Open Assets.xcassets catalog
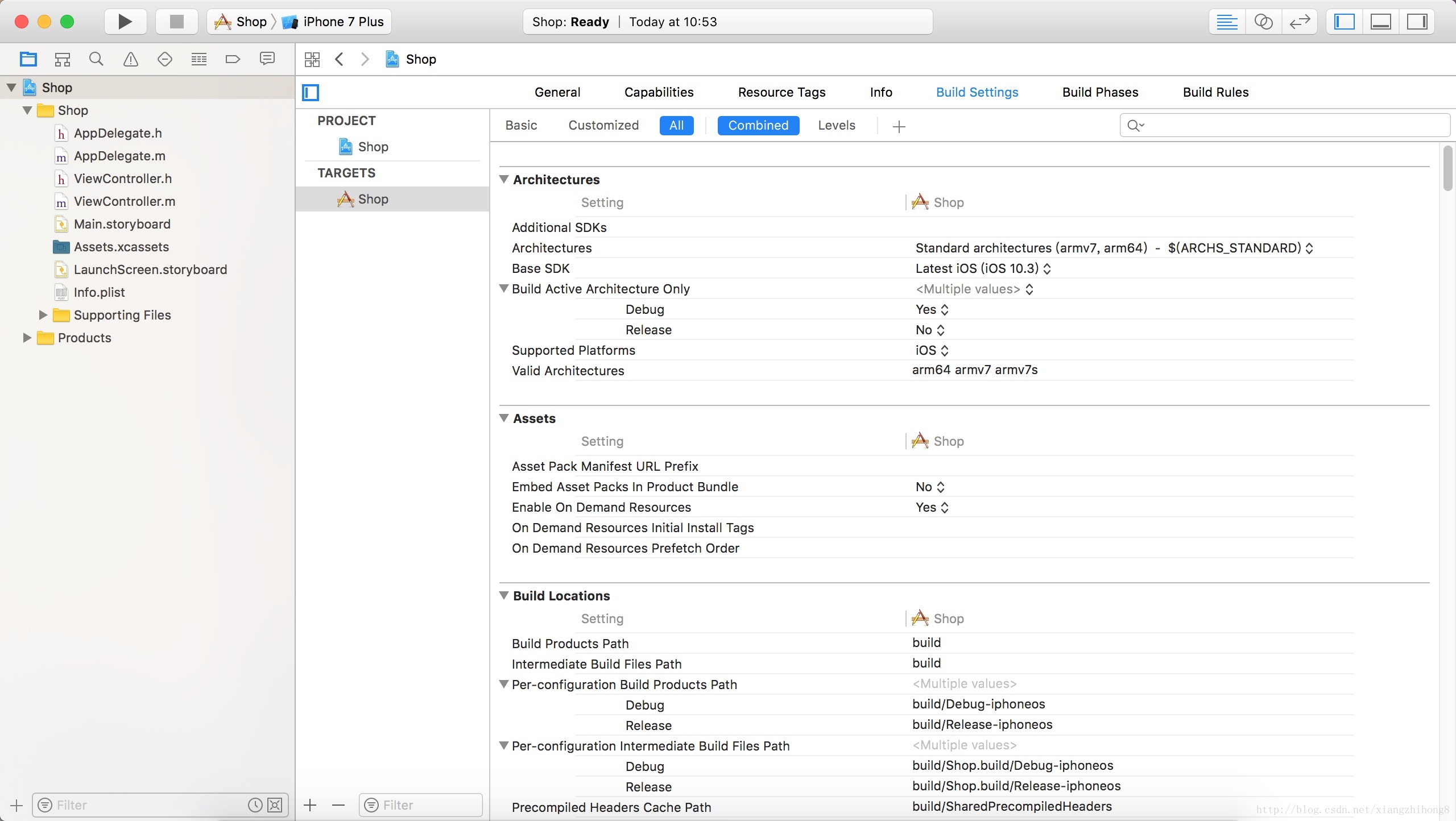This screenshot has width=1456, height=821. click(121, 247)
